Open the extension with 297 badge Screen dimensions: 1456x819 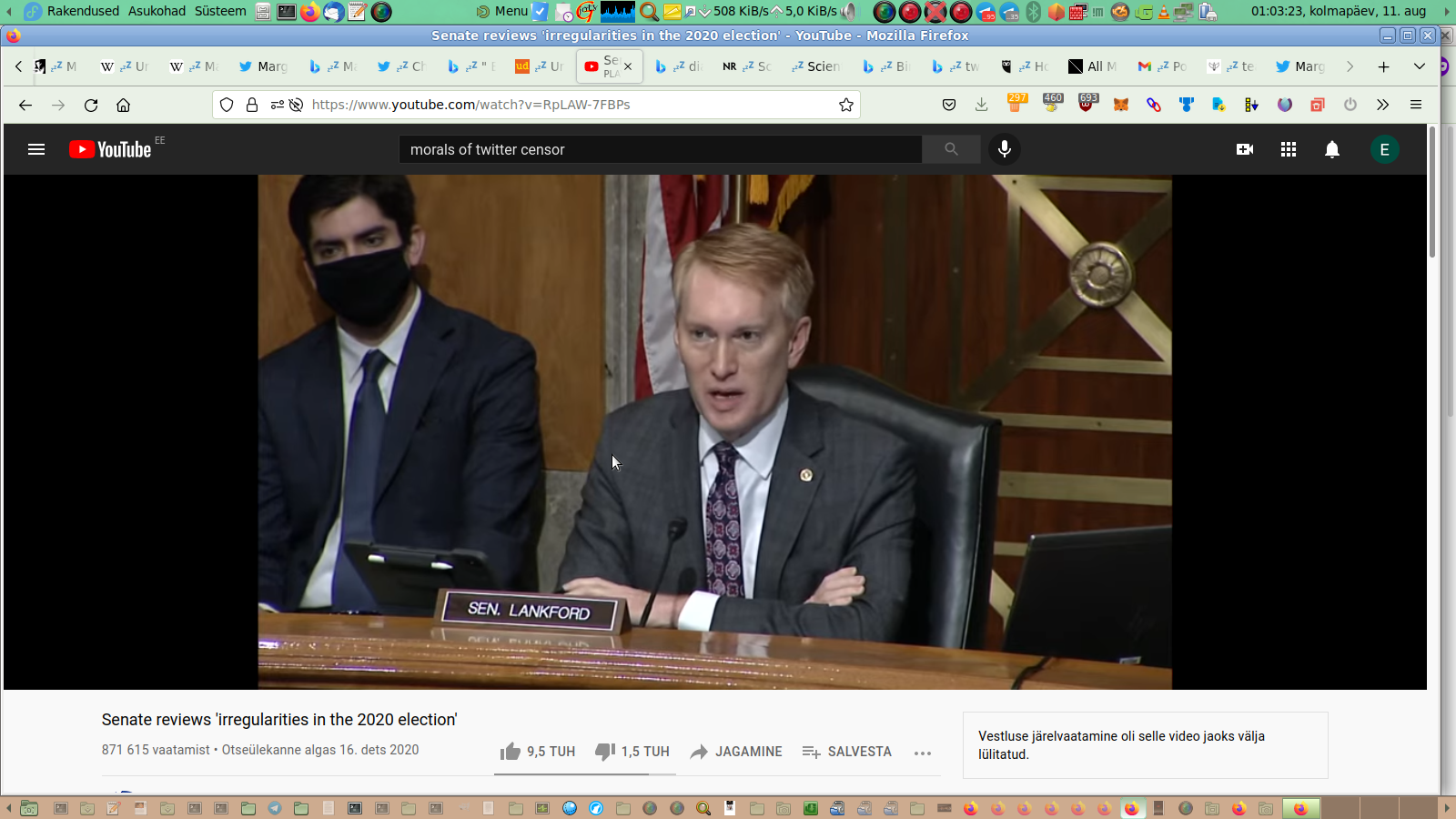[x=1016, y=103]
